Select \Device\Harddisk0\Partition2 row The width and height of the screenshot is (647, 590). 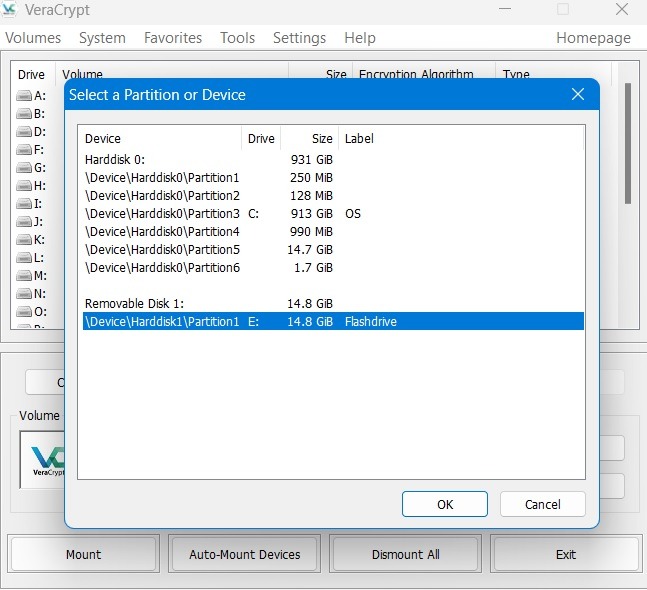point(333,196)
